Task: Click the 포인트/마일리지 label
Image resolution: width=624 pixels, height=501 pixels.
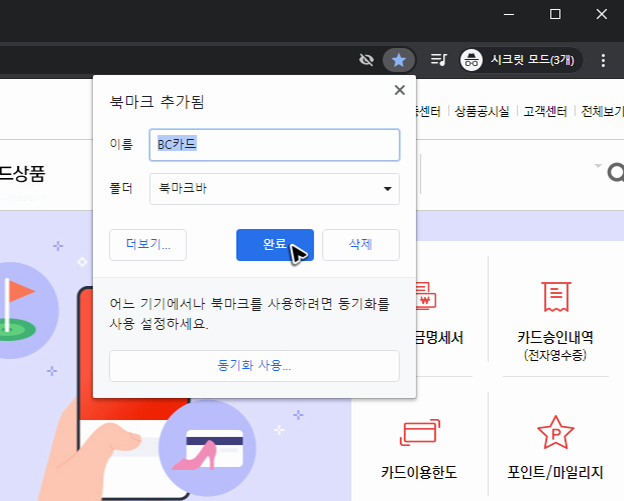Action: (x=555, y=472)
